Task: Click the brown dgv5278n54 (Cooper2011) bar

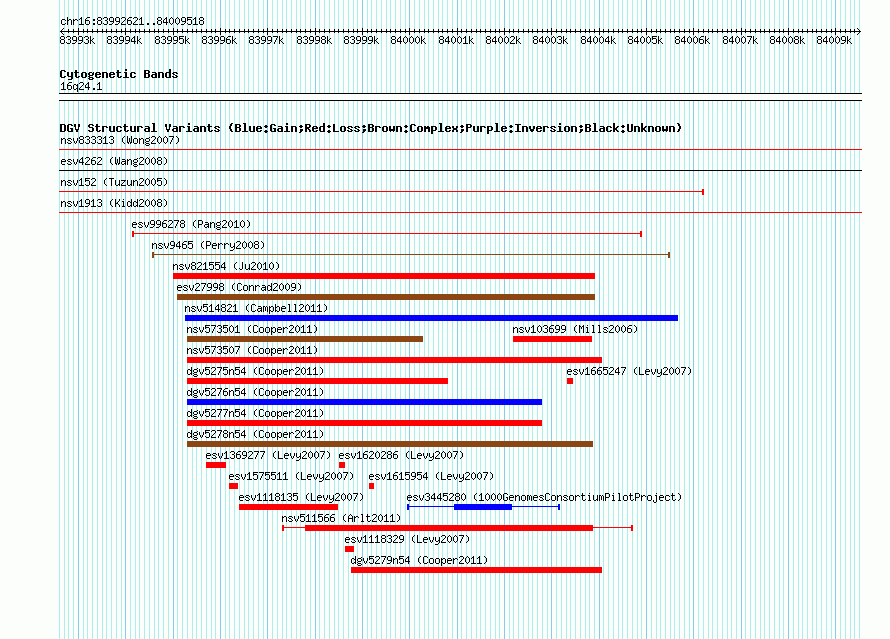Action: pos(390,444)
